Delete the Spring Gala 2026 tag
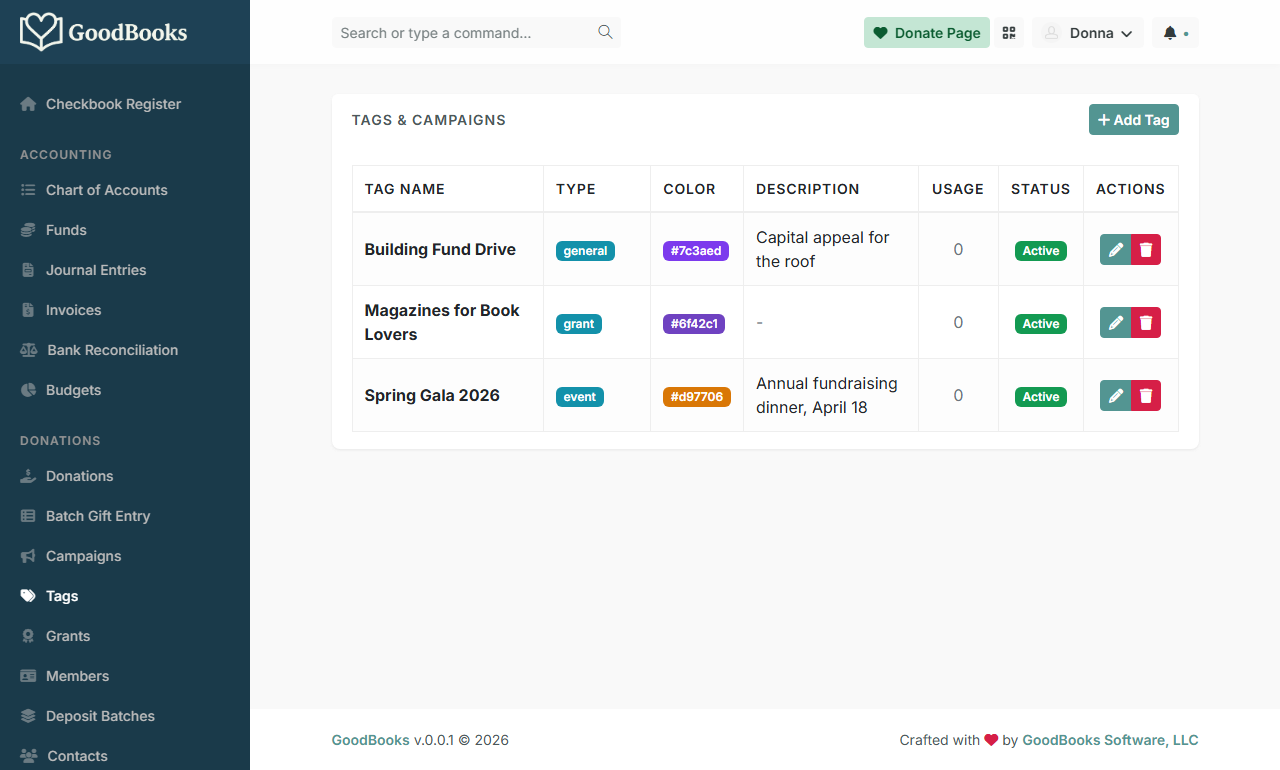The width and height of the screenshot is (1280, 770). pos(1146,395)
